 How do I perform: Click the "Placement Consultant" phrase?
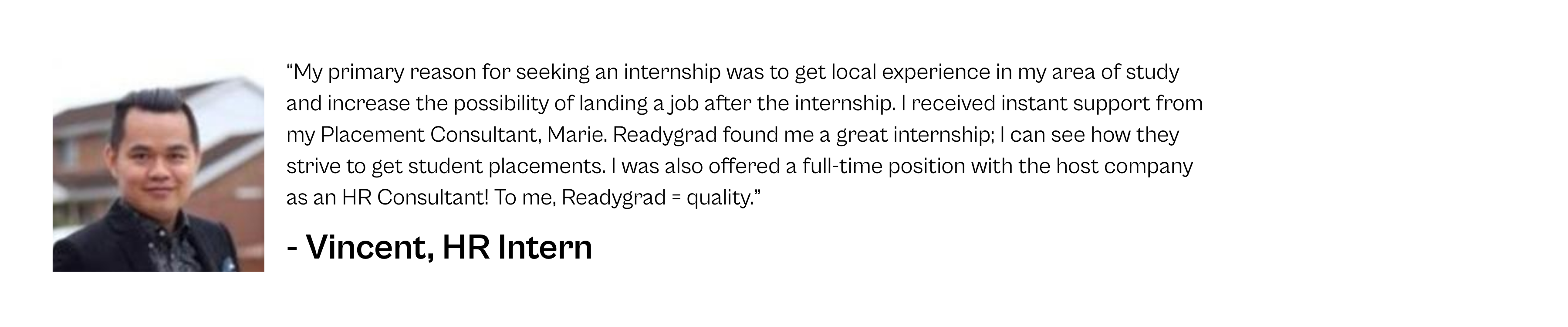429,135
